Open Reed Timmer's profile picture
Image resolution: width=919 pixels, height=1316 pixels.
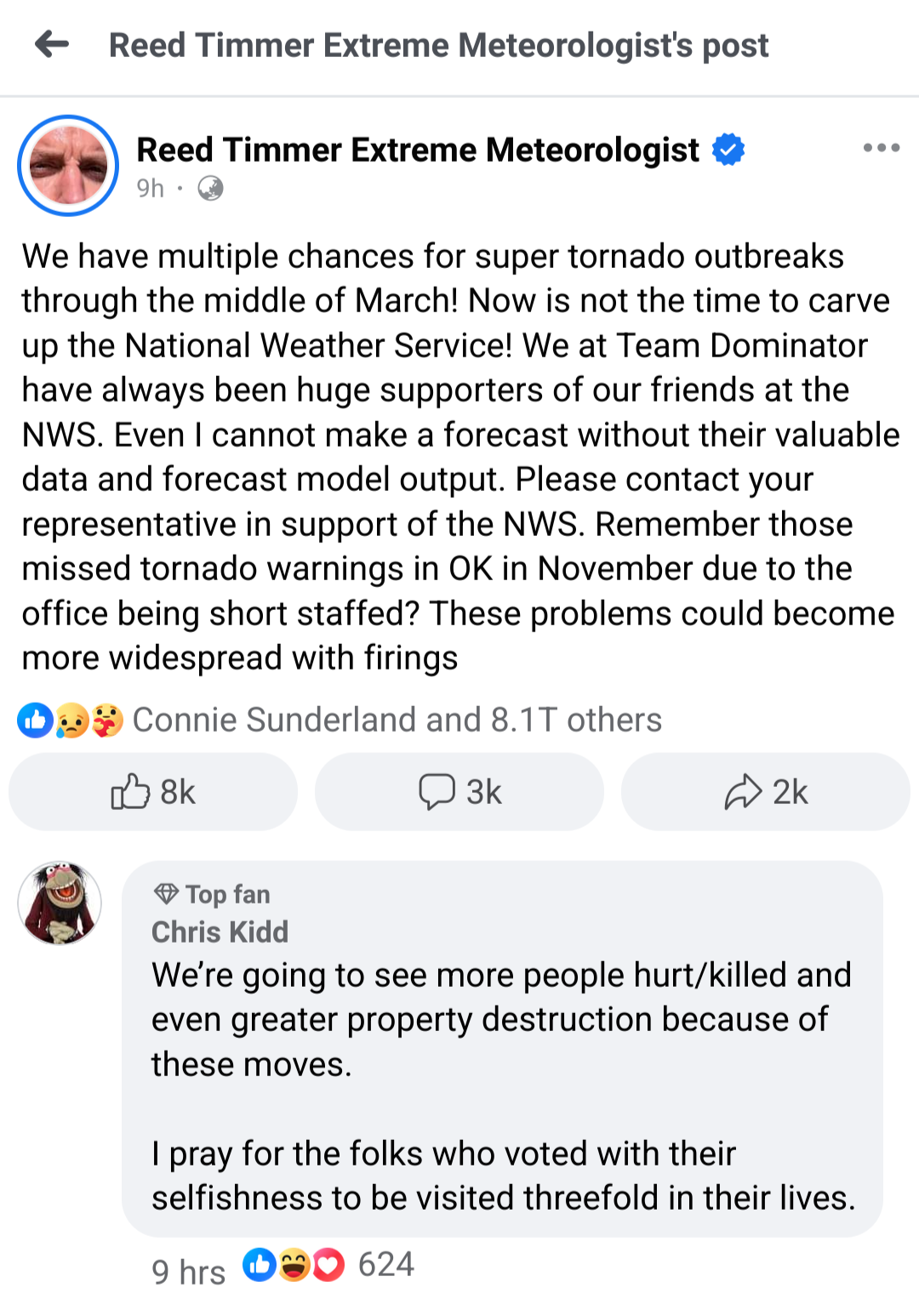68,165
